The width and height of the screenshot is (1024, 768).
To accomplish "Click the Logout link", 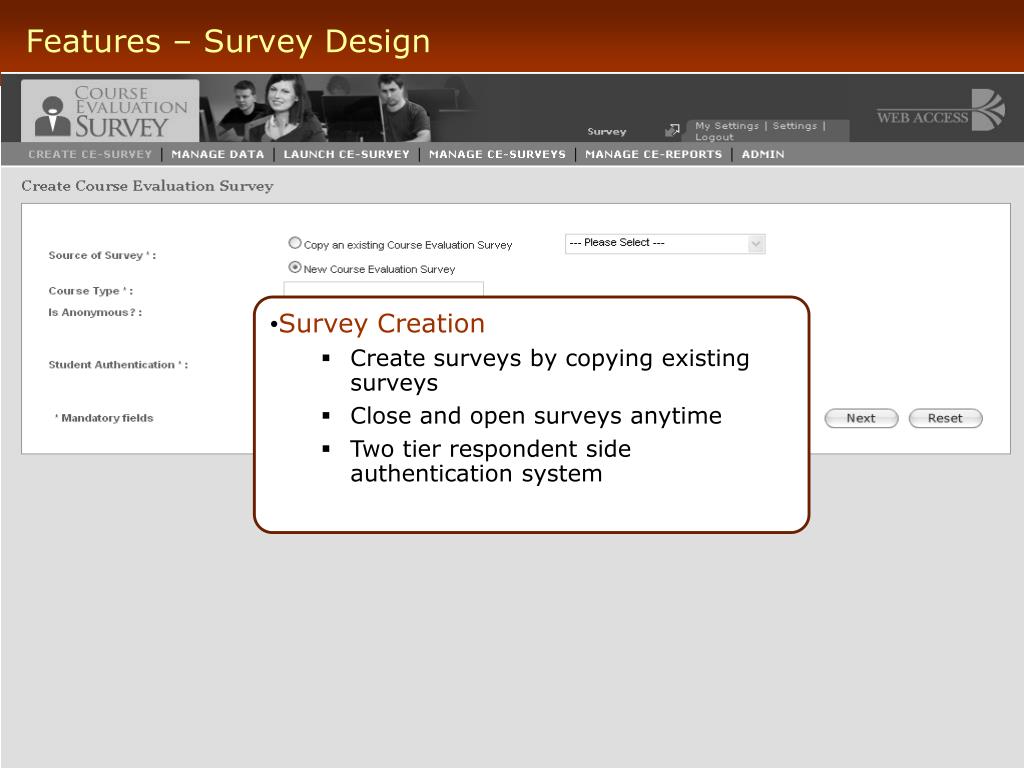I will 714,137.
